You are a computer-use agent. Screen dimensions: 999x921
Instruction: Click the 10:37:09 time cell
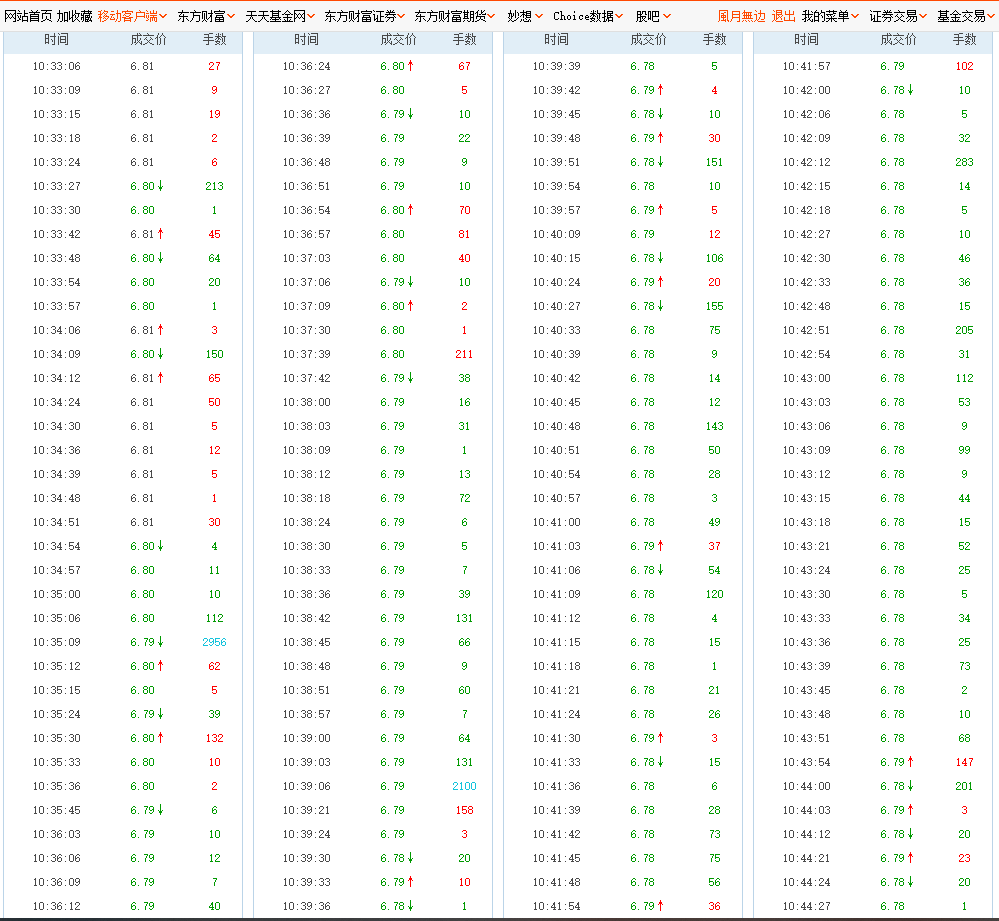[306, 306]
